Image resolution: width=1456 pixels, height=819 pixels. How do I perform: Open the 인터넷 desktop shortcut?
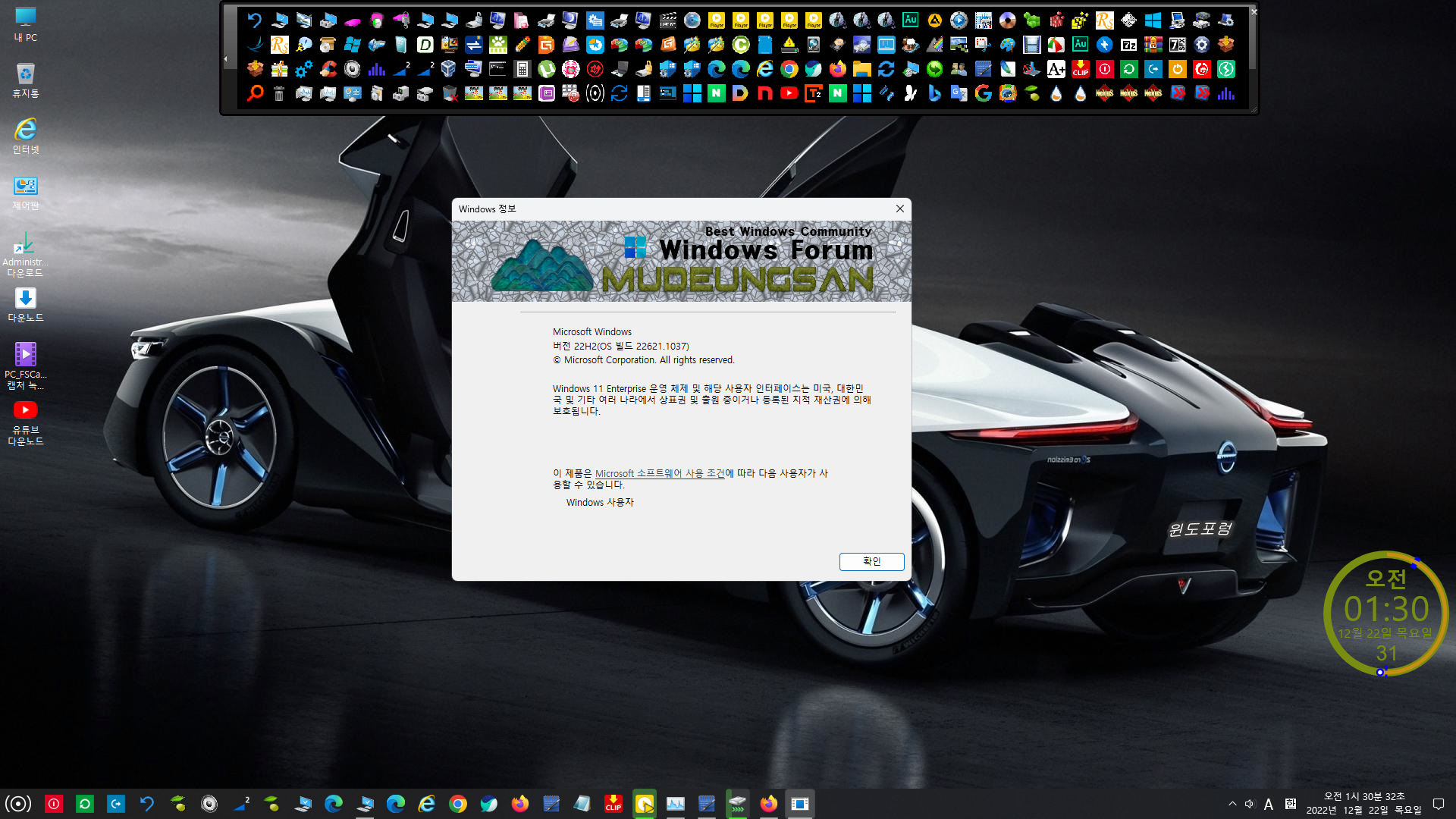(26, 136)
